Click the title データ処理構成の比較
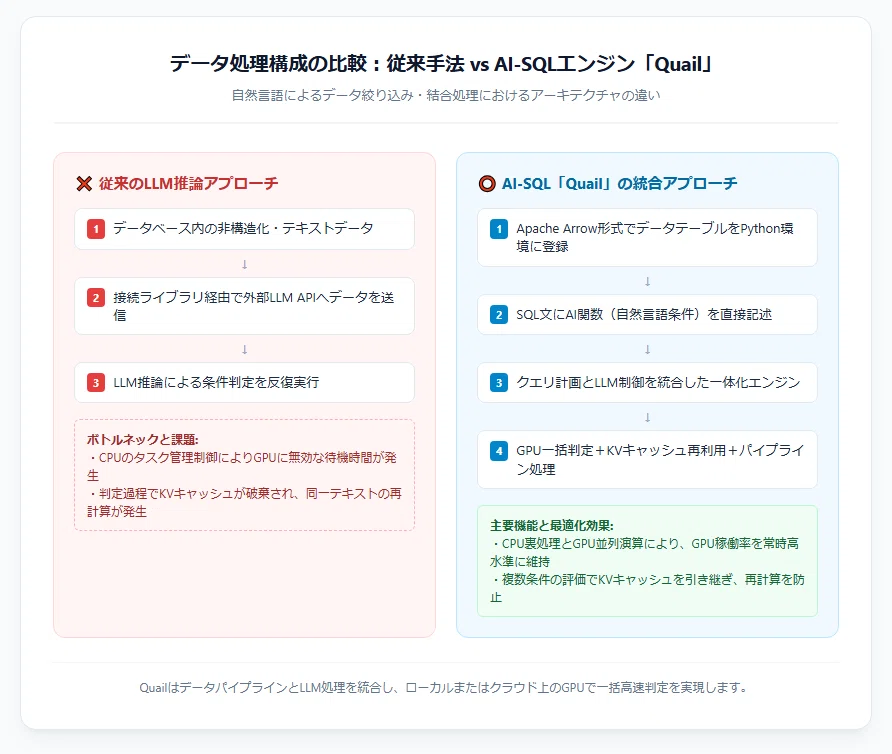This screenshot has width=892, height=754. [x=441, y=63]
